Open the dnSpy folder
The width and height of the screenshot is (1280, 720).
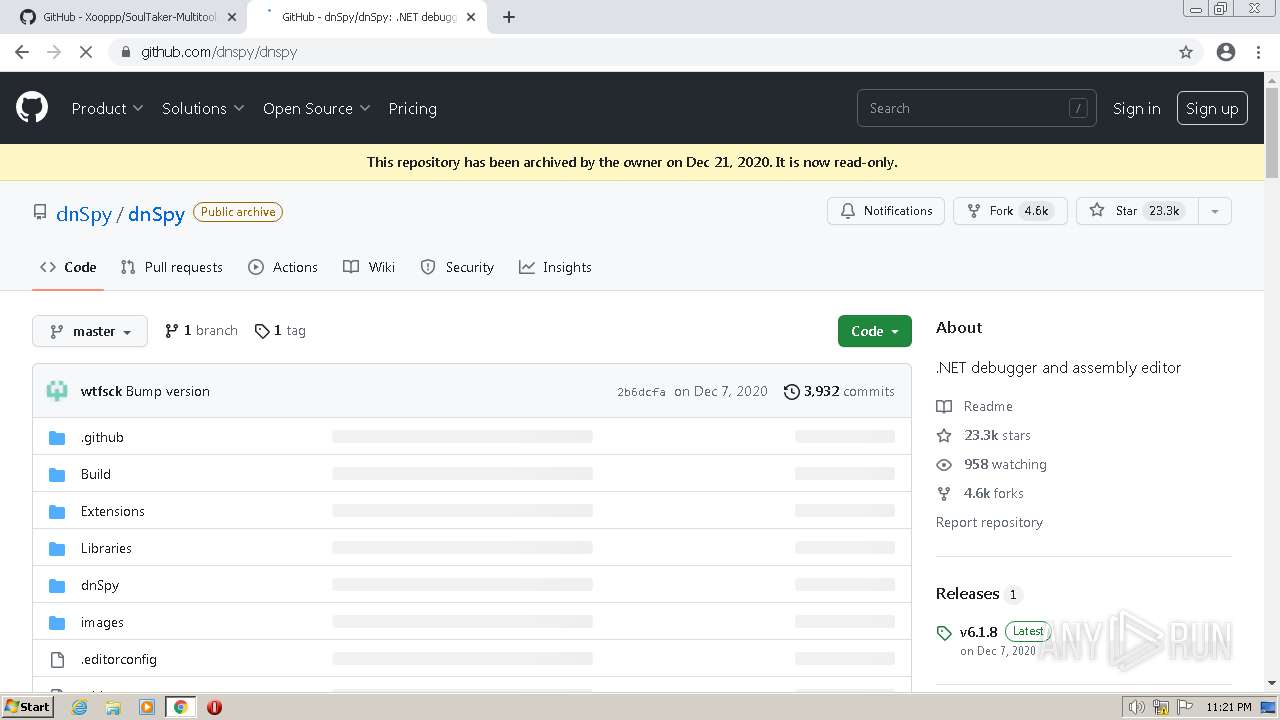coord(100,585)
